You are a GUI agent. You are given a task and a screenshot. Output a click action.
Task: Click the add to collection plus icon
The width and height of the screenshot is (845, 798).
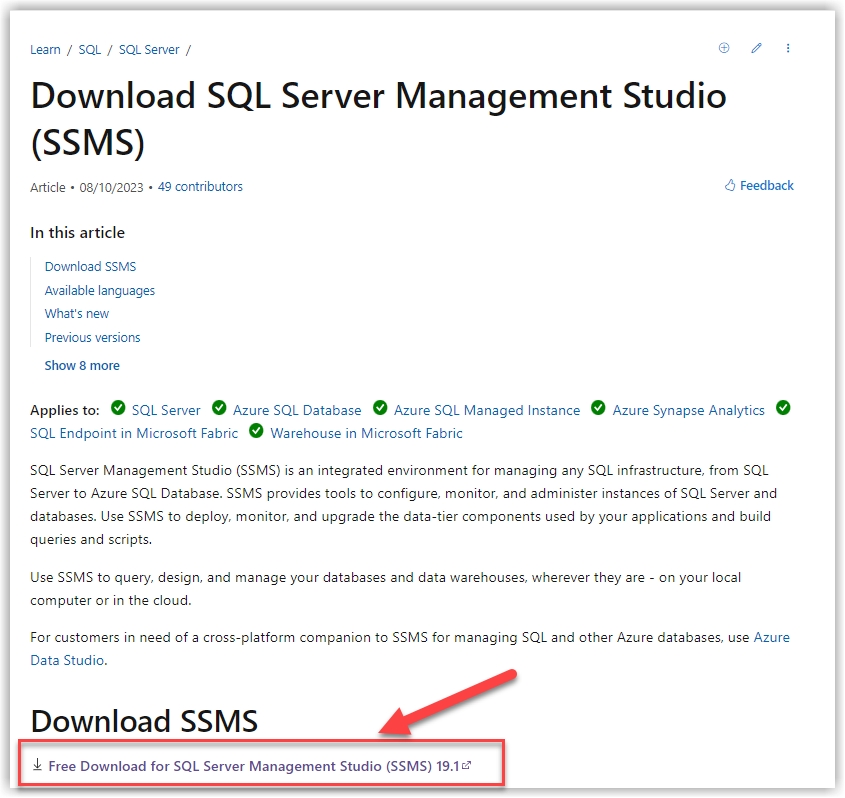pos(724,48)
